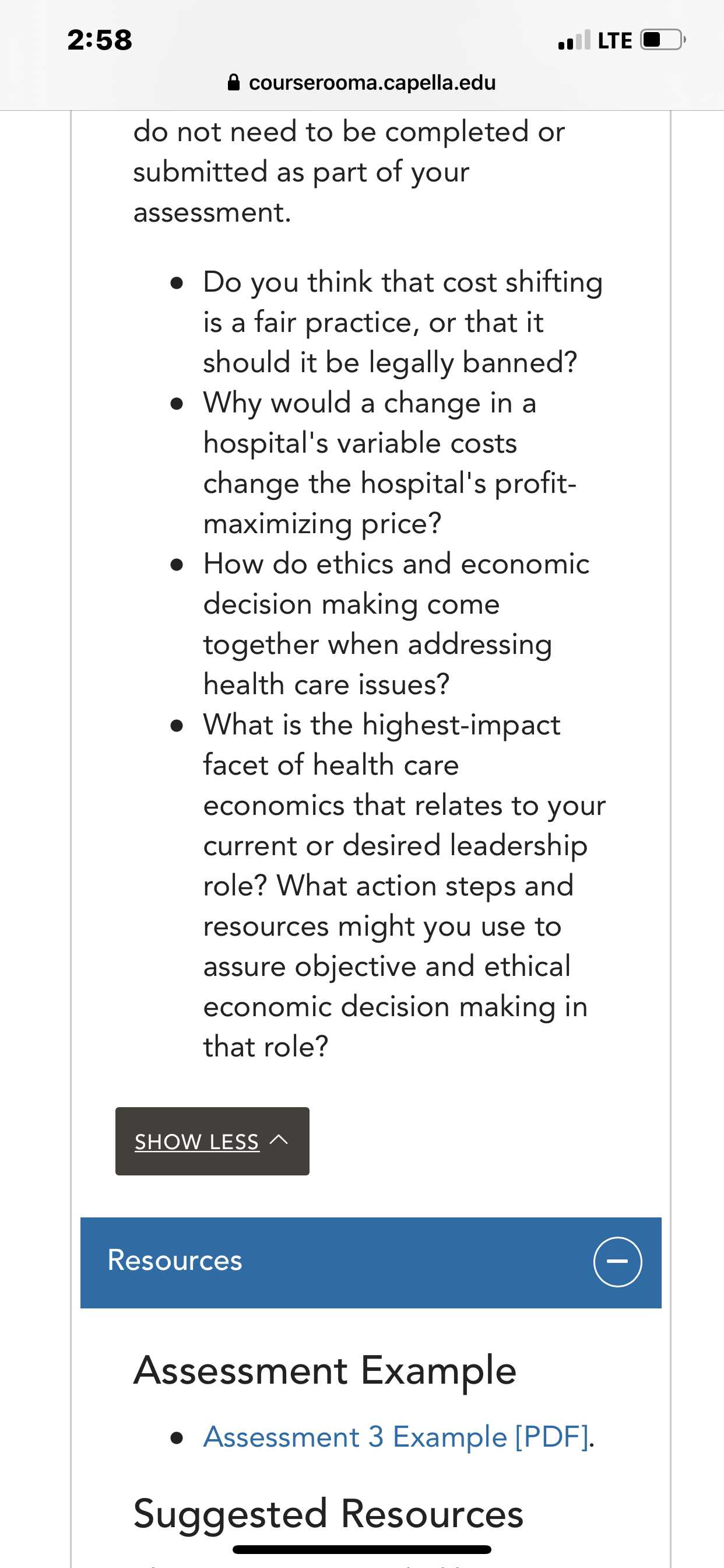The width and height of the screenshot is (724, 1568).
Task: Tap the 2:58 clock in status bar
Action: [x=100, y=40]
